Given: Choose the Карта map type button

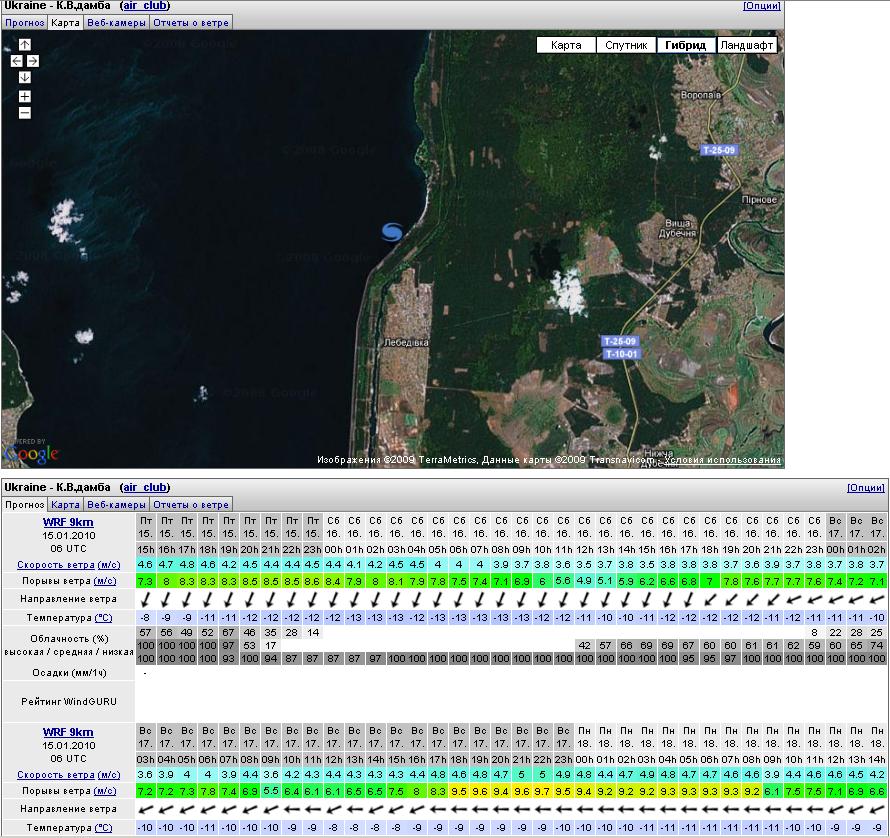Looking at the screenshot, I should (x=566, y=45).
